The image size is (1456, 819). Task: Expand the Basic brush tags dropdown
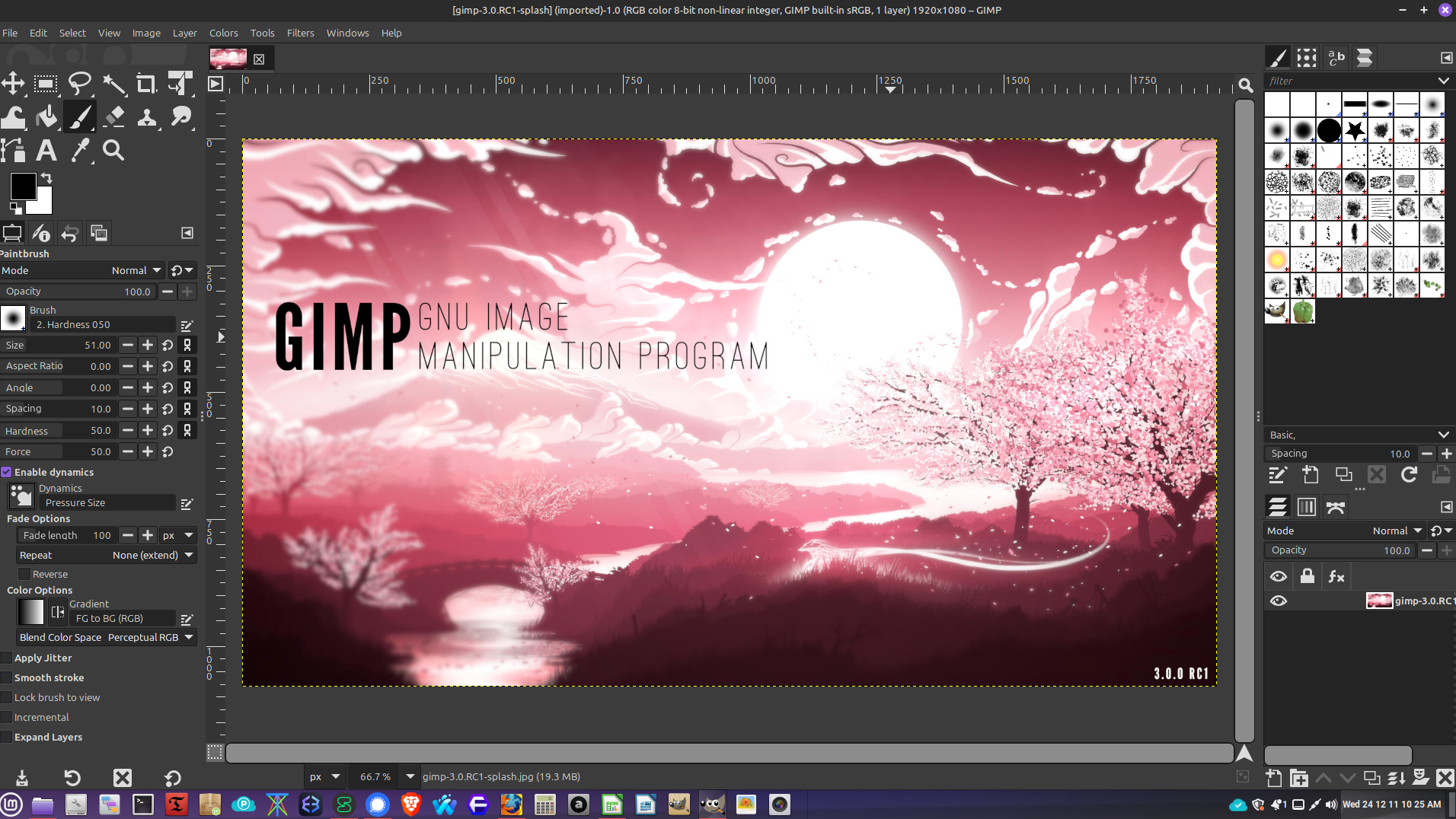(1443, 435)
